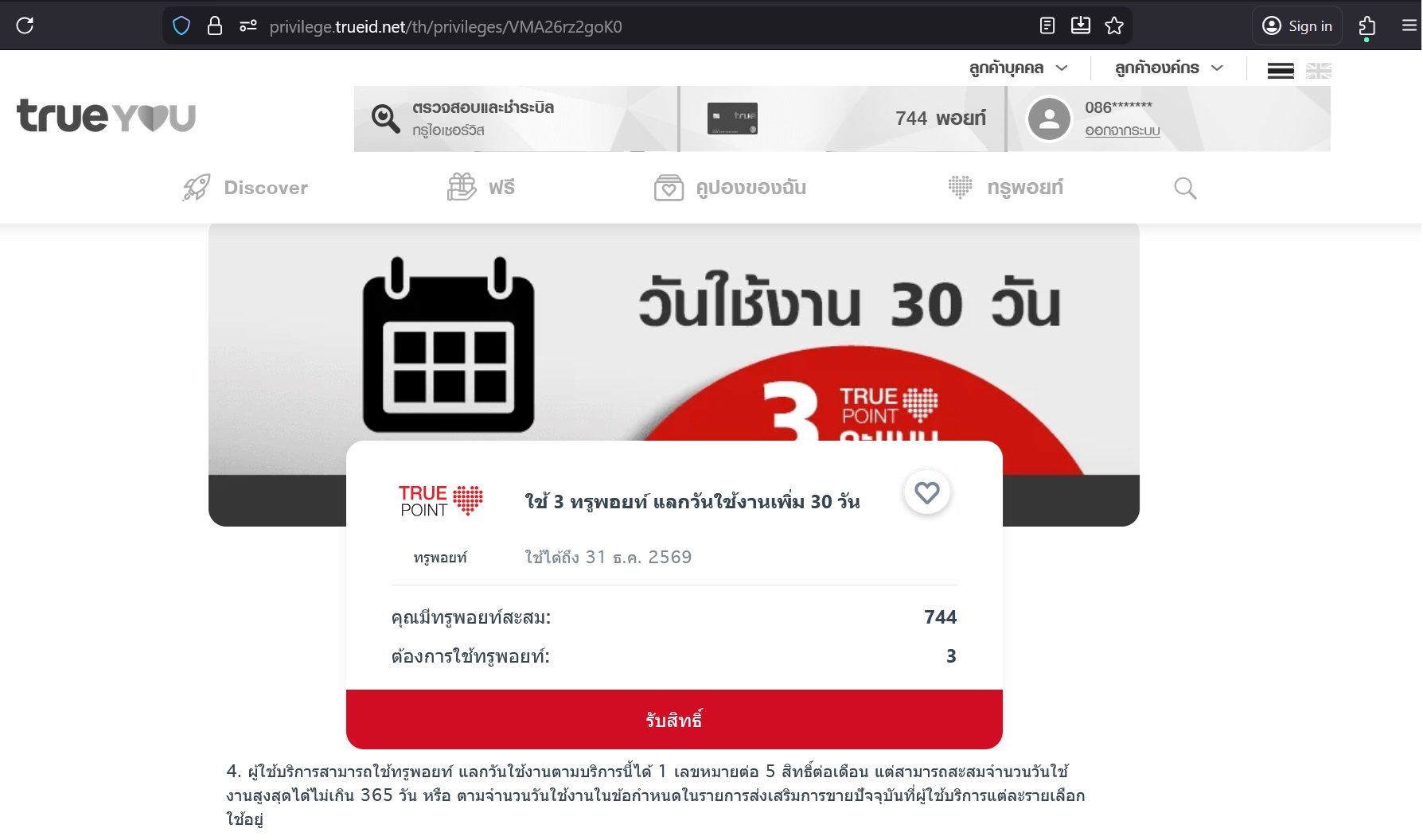Open the search magnifier in the navigation bar
The width and height of the screenshot is (1423, 840).
tap(1185, 189)
